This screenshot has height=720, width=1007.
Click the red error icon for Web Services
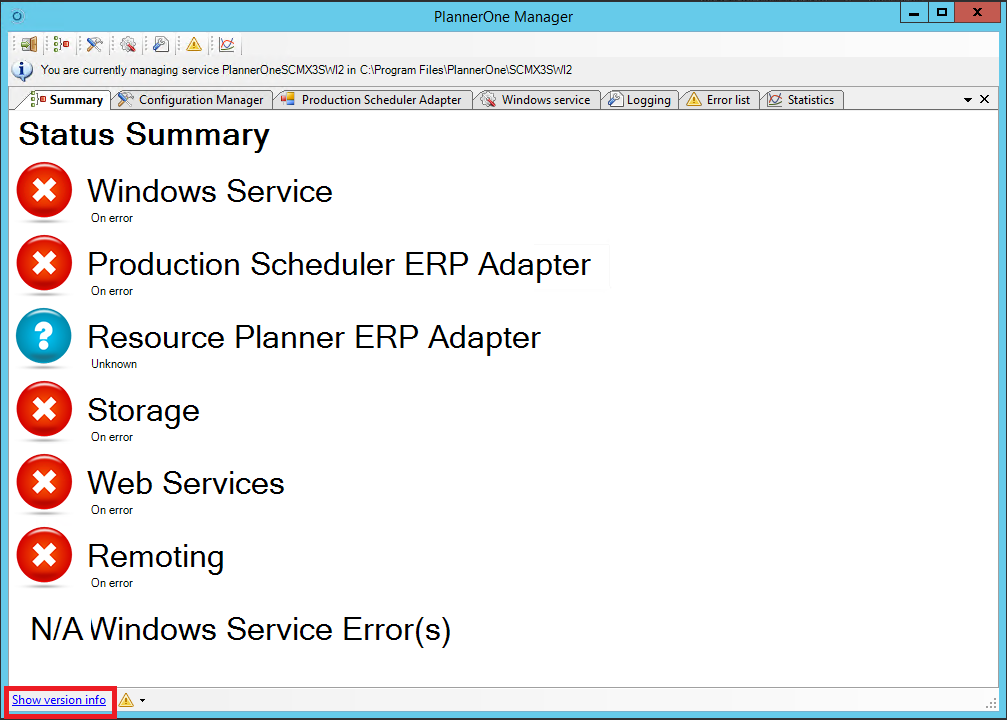click(44, 482)
